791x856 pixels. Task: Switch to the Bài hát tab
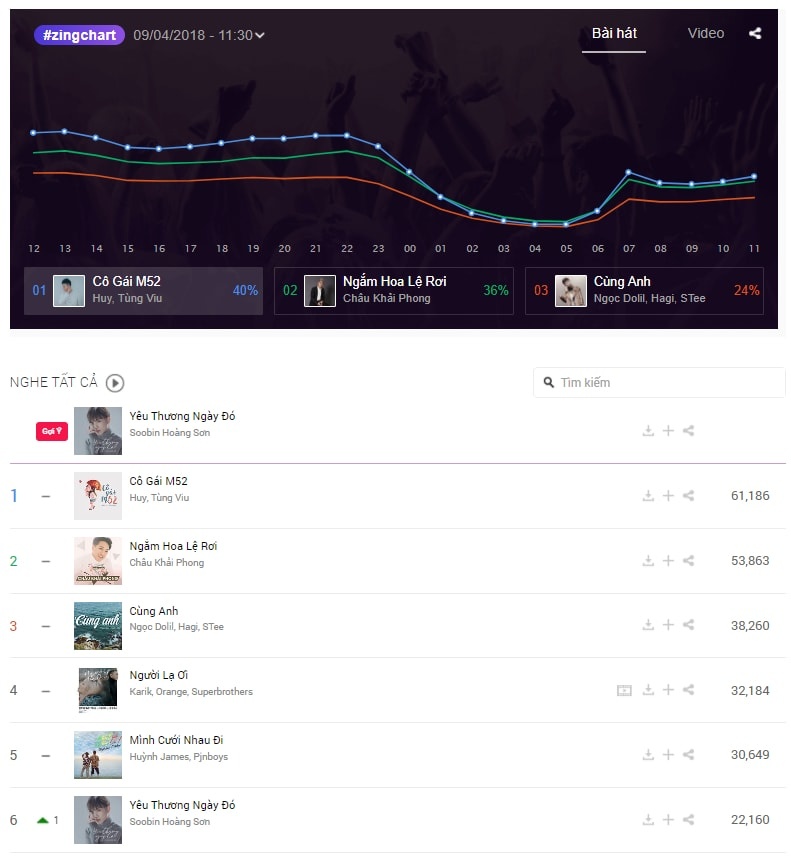coord(614,34)
